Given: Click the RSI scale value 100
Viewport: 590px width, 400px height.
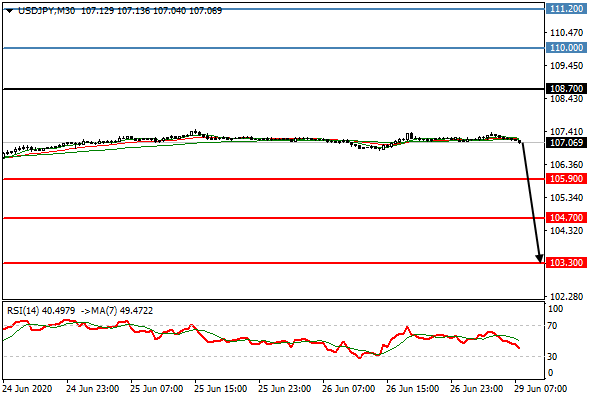Looking at the screenshot, I should [556, 309].
